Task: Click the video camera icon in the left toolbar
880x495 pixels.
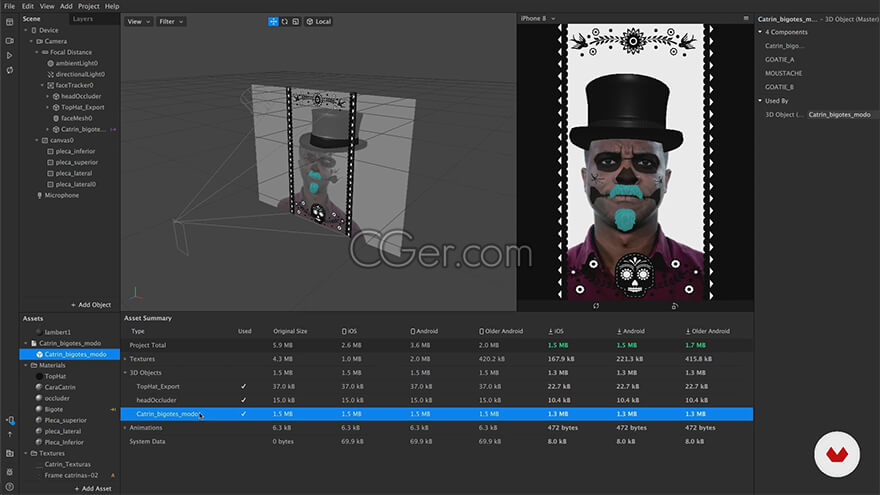Action: tap(10, 41)
